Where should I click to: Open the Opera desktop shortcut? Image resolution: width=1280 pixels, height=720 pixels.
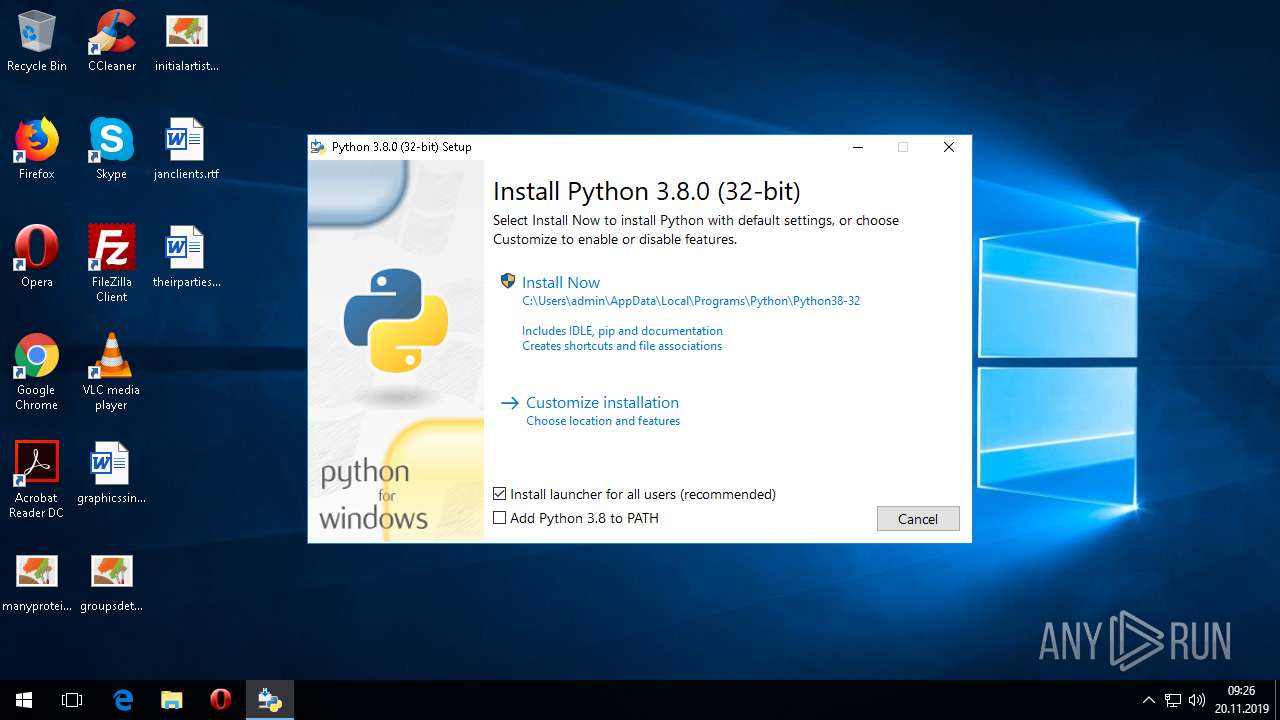37,257
